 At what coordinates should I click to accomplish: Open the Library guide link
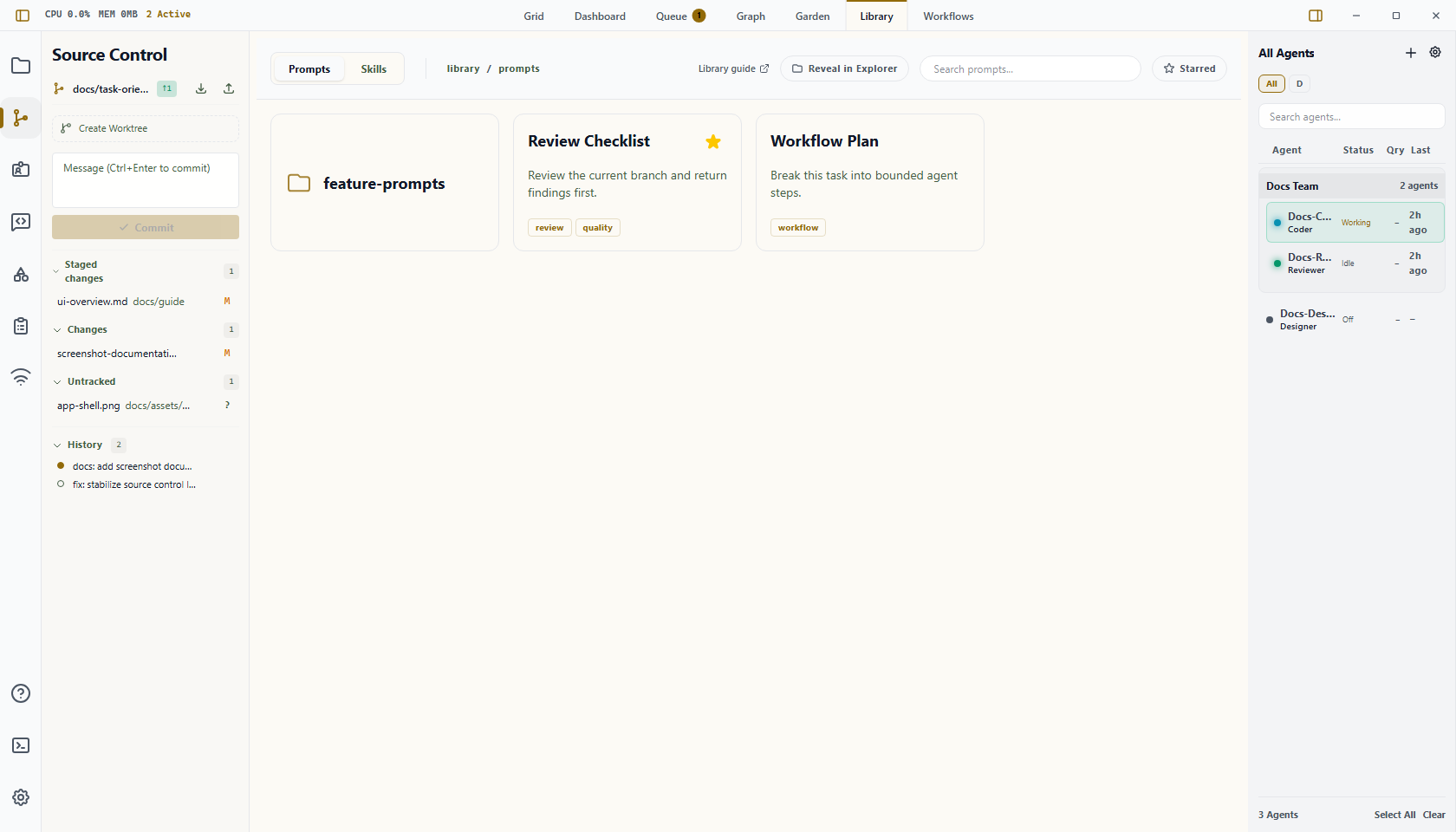pos(733,68)
